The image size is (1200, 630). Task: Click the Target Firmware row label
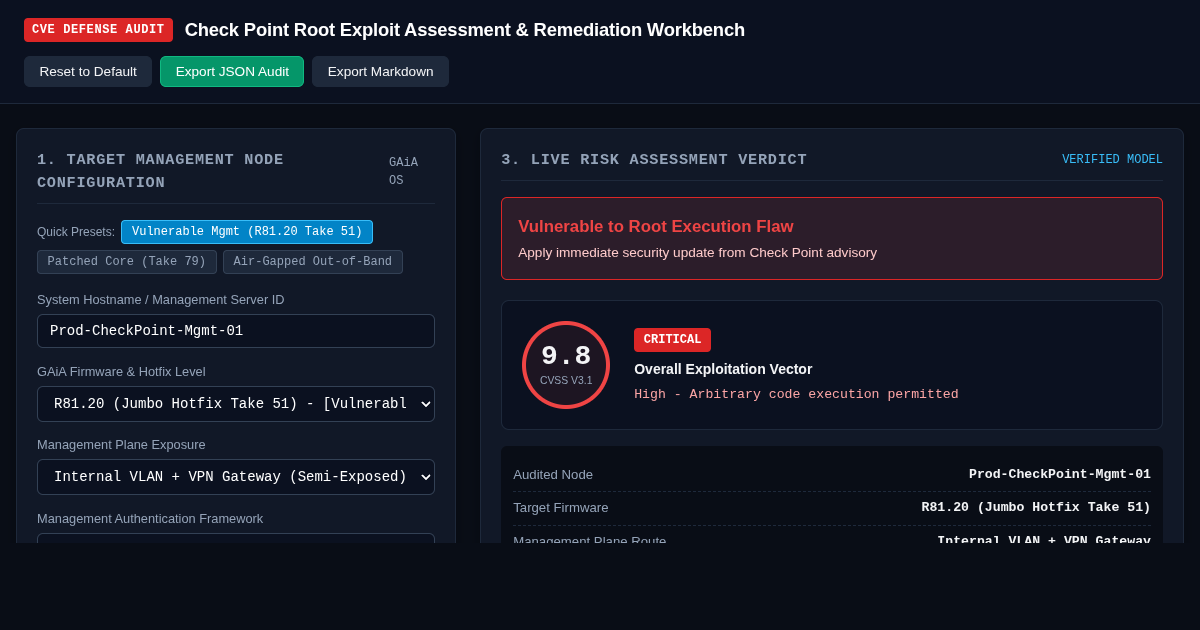(x=561, y=508)
